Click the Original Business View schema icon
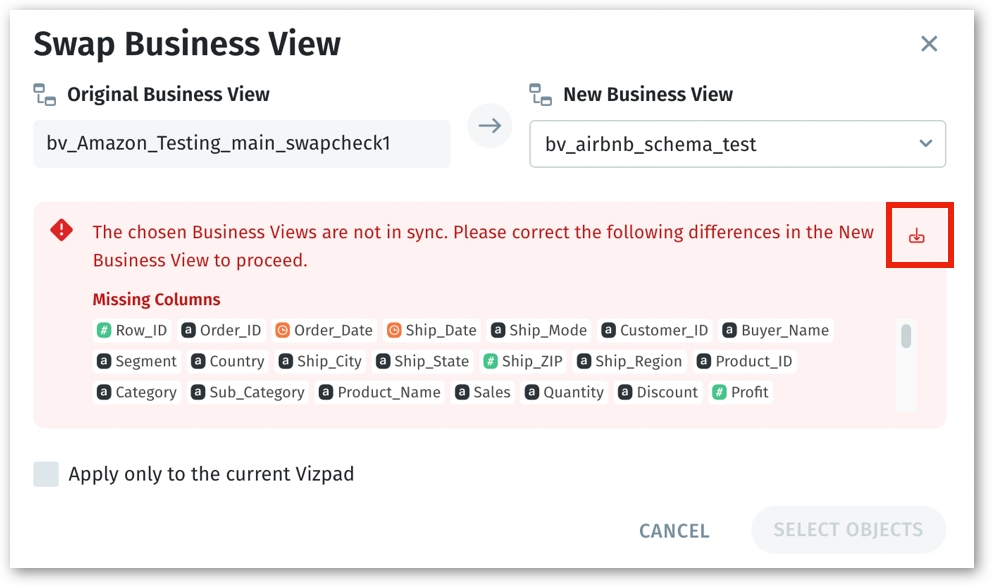This screenshot has width=992, height=586. (44, 94)
